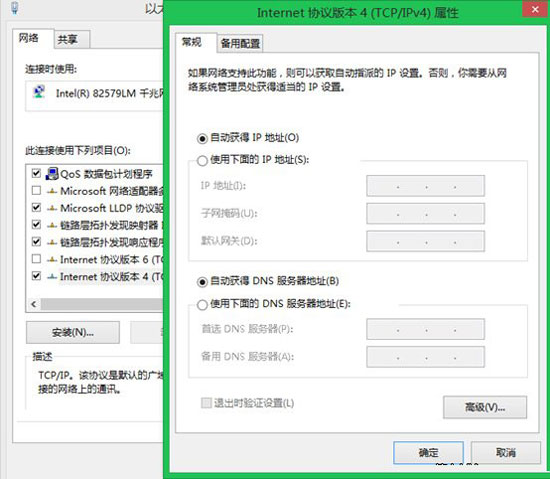The image size is (550, 479).
Task: Click QoS 数据包计划程序 icon
Action: point(52,174)
